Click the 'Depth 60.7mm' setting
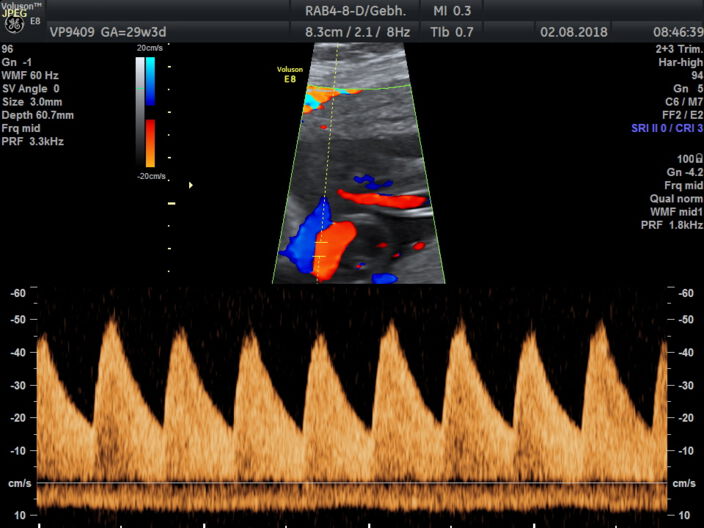The image size is (704, 528). click(x=38, y=115)
